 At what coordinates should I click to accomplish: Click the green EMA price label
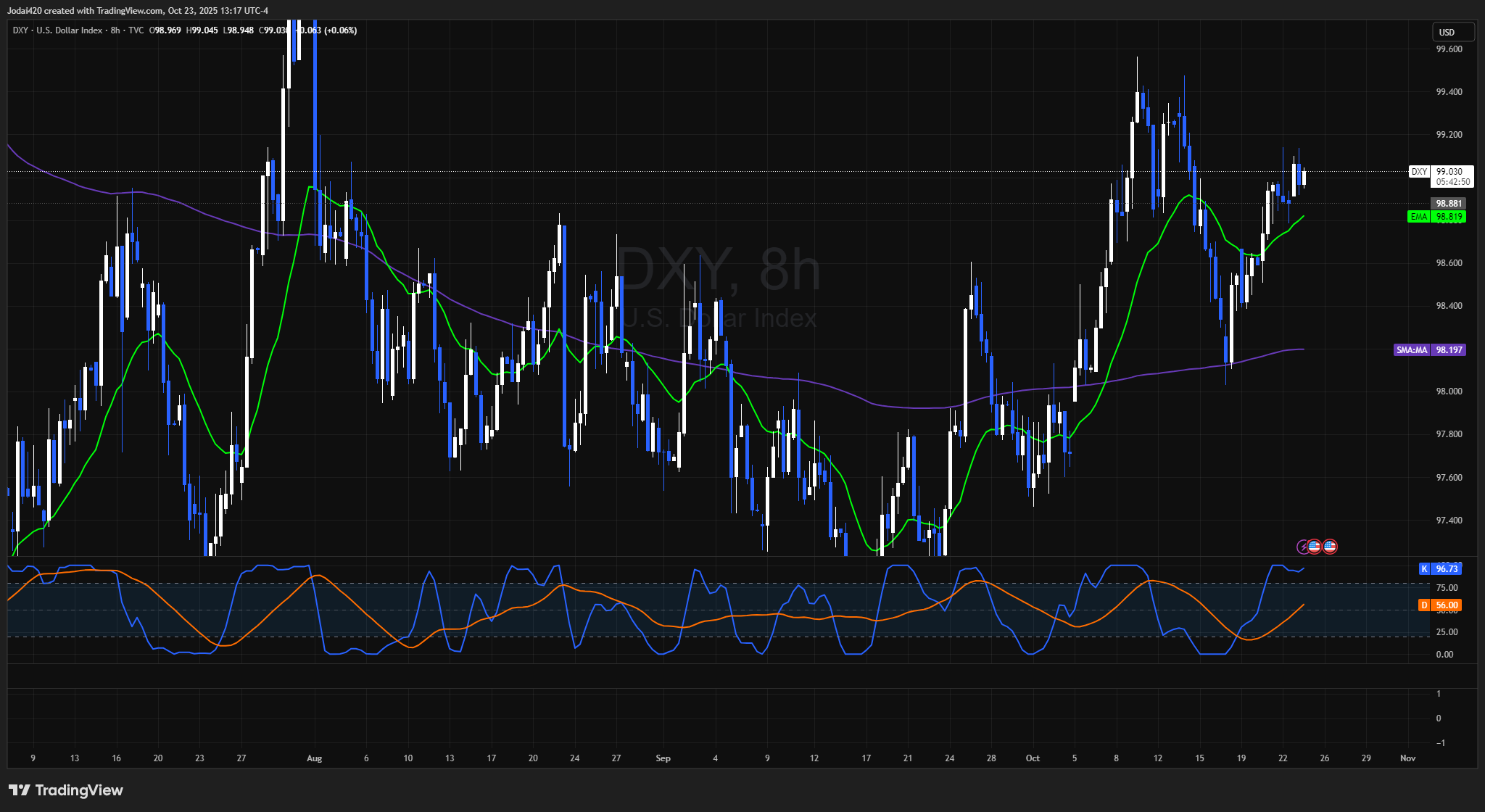pyautogui.click(x=1436, y=217)
